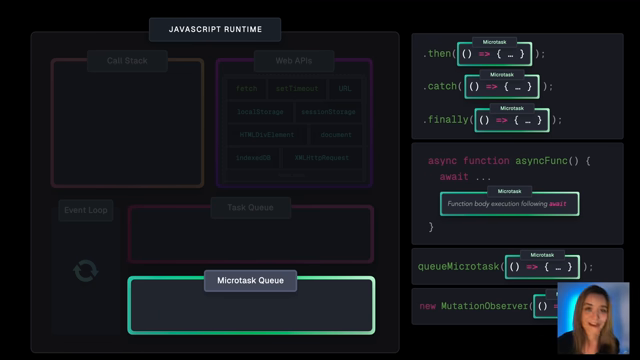Click the document cell in Web APIs

click(336, 135)
